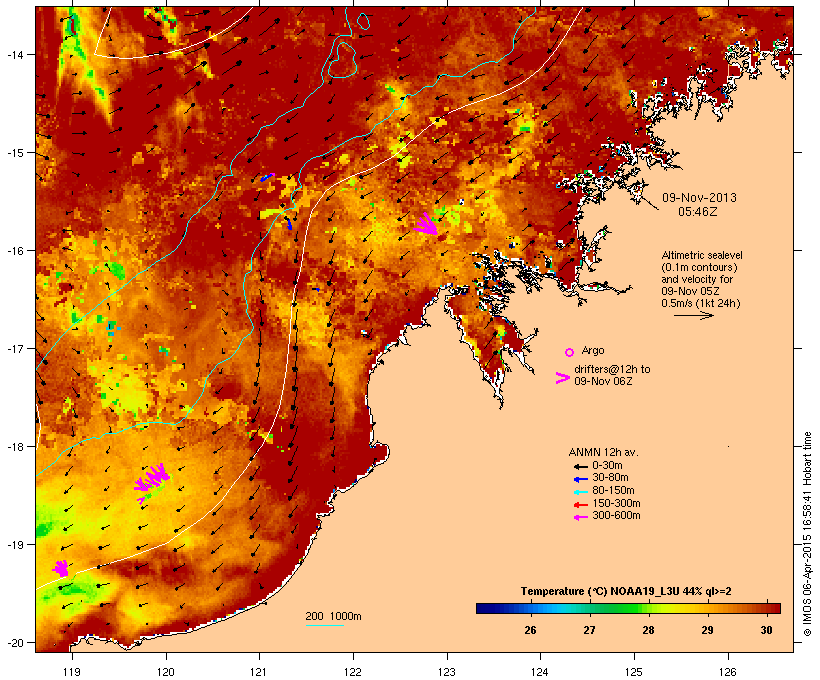Click latitude axis label -14
This screenshot has height=680, width=820.
tap(14, 54)
